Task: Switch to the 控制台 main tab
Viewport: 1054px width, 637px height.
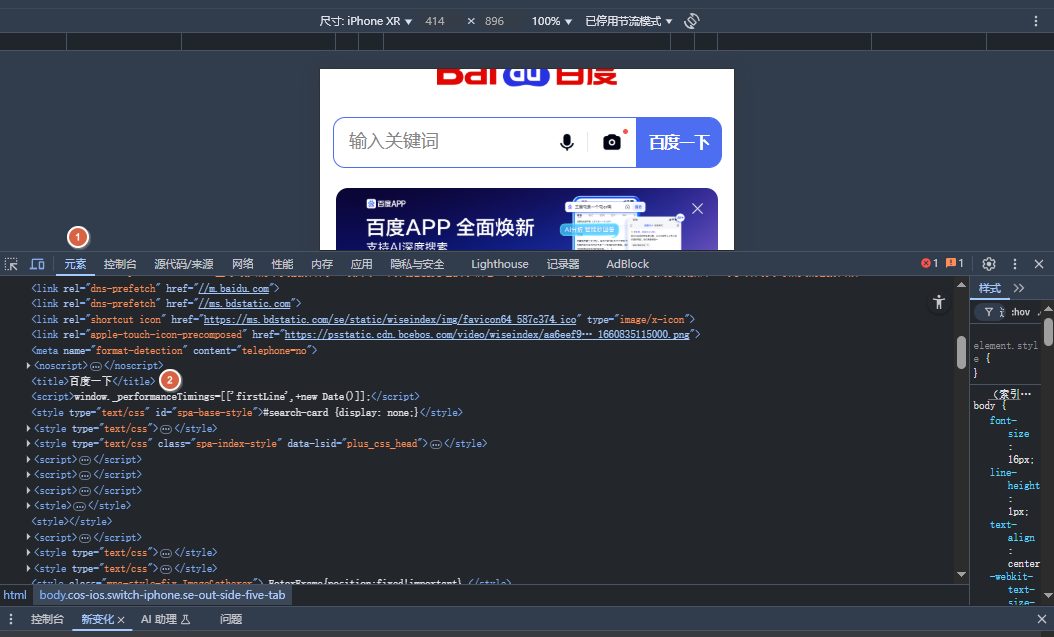Action: click(x=120, y=264)
